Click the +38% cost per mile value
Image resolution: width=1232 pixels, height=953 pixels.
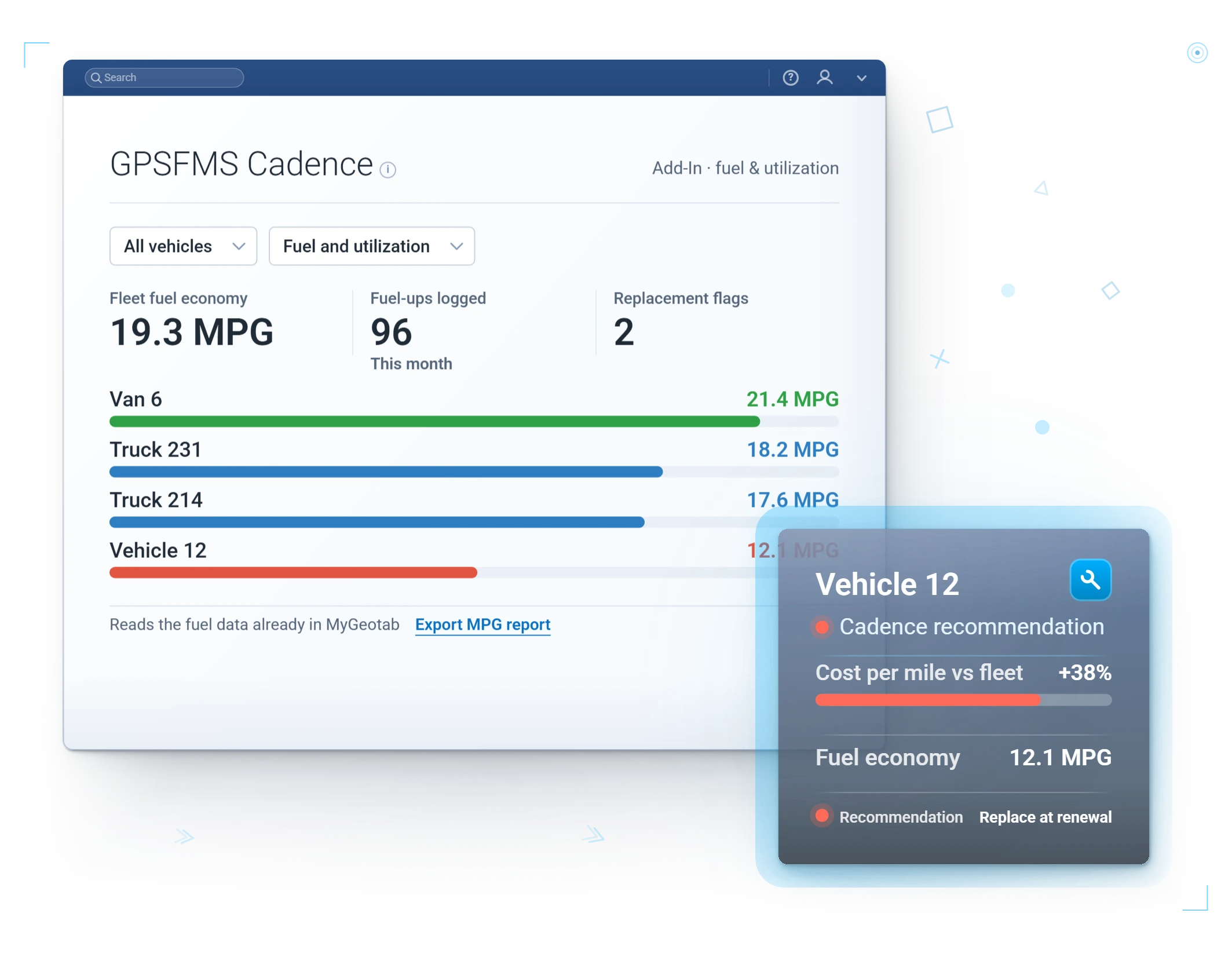pyautogui.click(x=1085, y=673)
